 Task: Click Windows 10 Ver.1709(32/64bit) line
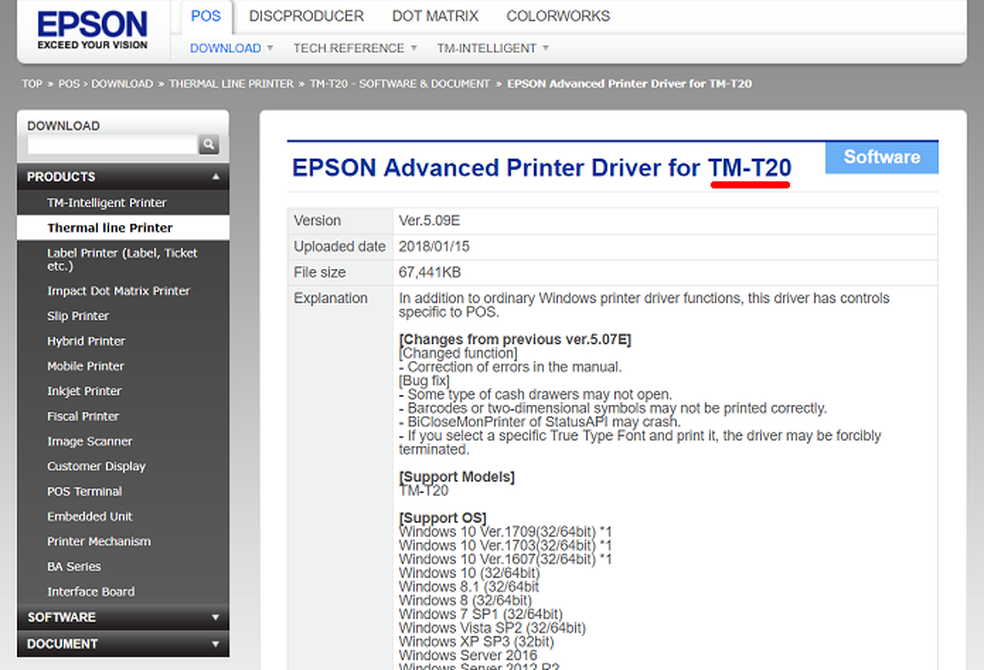tap(505, 532)
